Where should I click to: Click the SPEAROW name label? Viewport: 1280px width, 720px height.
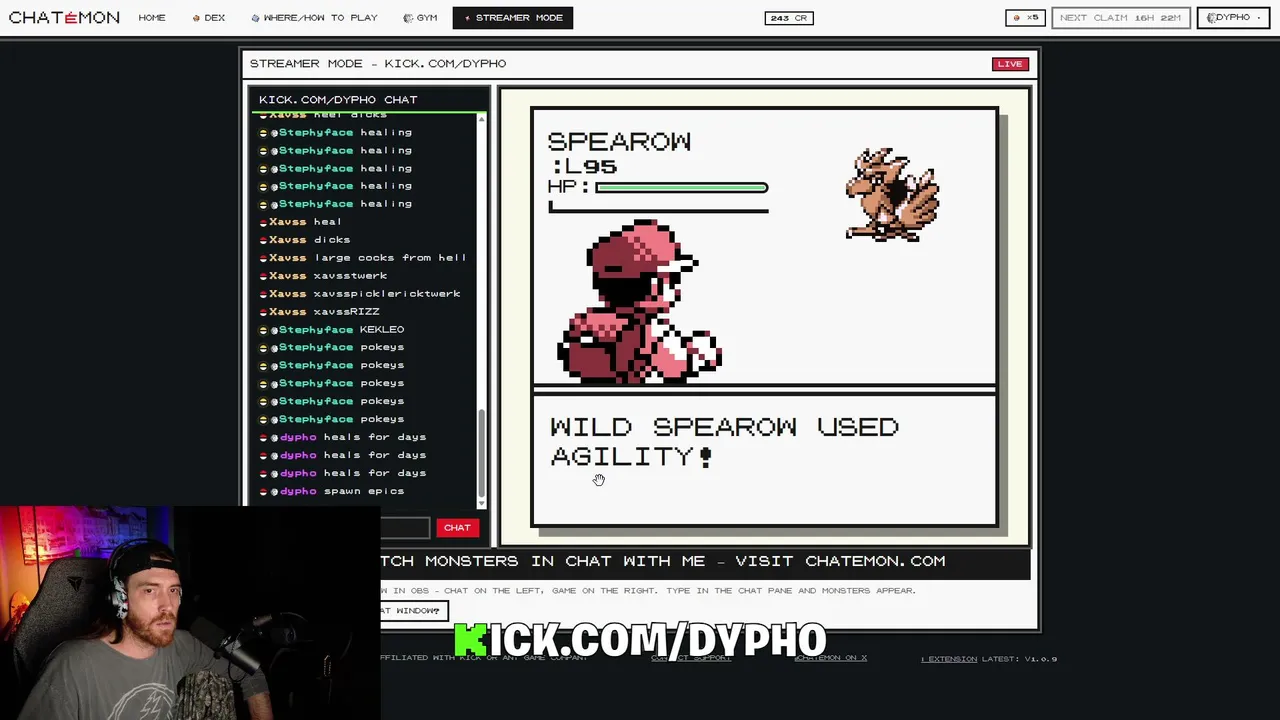click(619, 141)
